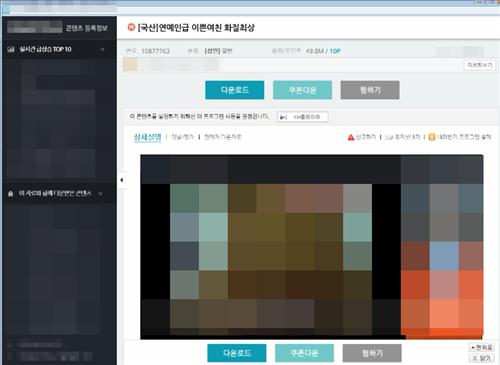
Task: Collapse the seller's other contents section arrow
Action: pos(100,194)
